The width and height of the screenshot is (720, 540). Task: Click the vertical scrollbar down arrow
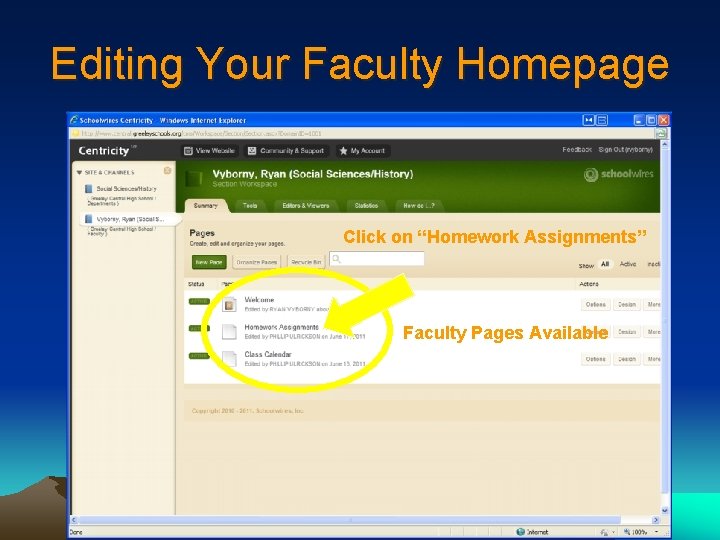coord(664,510)
